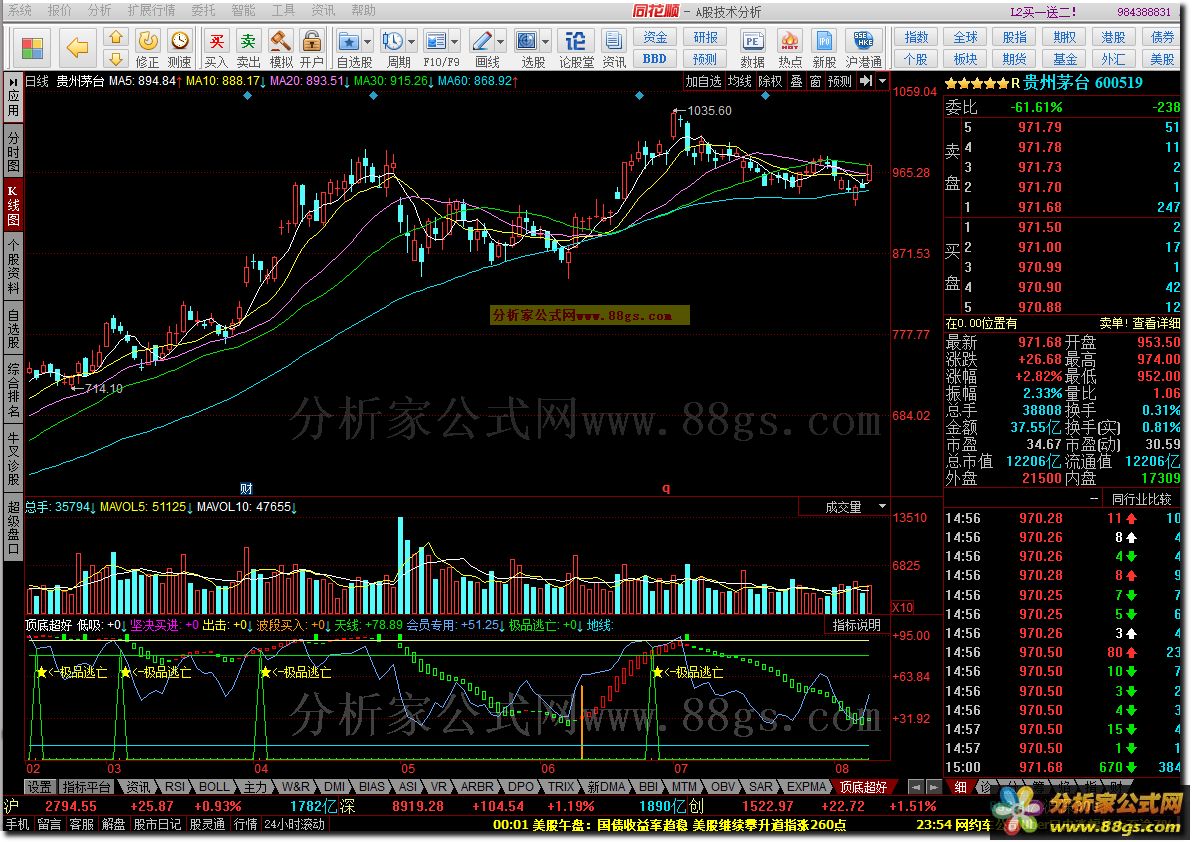Screen dimensions: 1192x842
Task: Open the 报价 menu
Action: pyautogui.click(x=59, y=10)
